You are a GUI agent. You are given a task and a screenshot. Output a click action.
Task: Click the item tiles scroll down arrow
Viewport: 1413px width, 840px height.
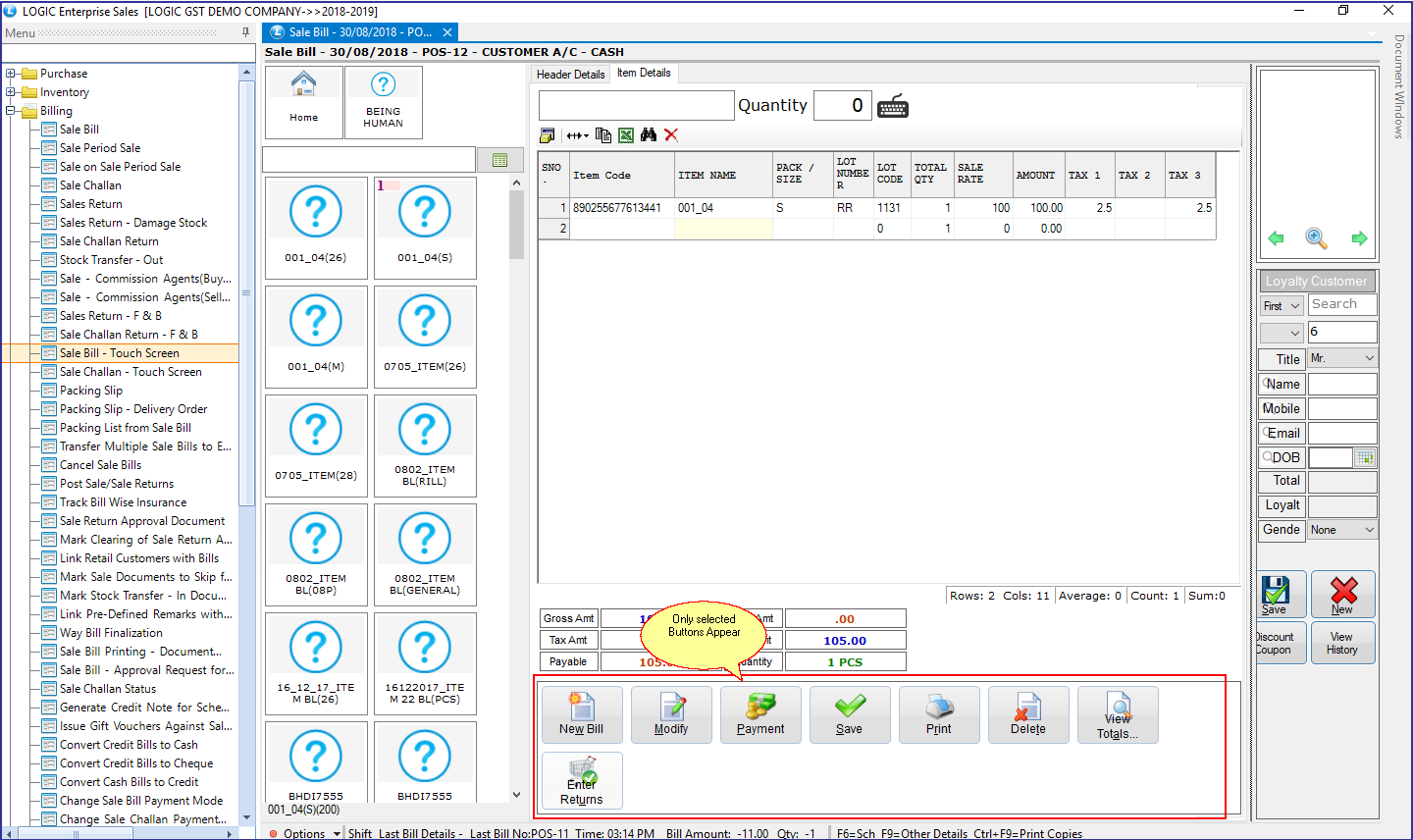click(x=517, y=795)
